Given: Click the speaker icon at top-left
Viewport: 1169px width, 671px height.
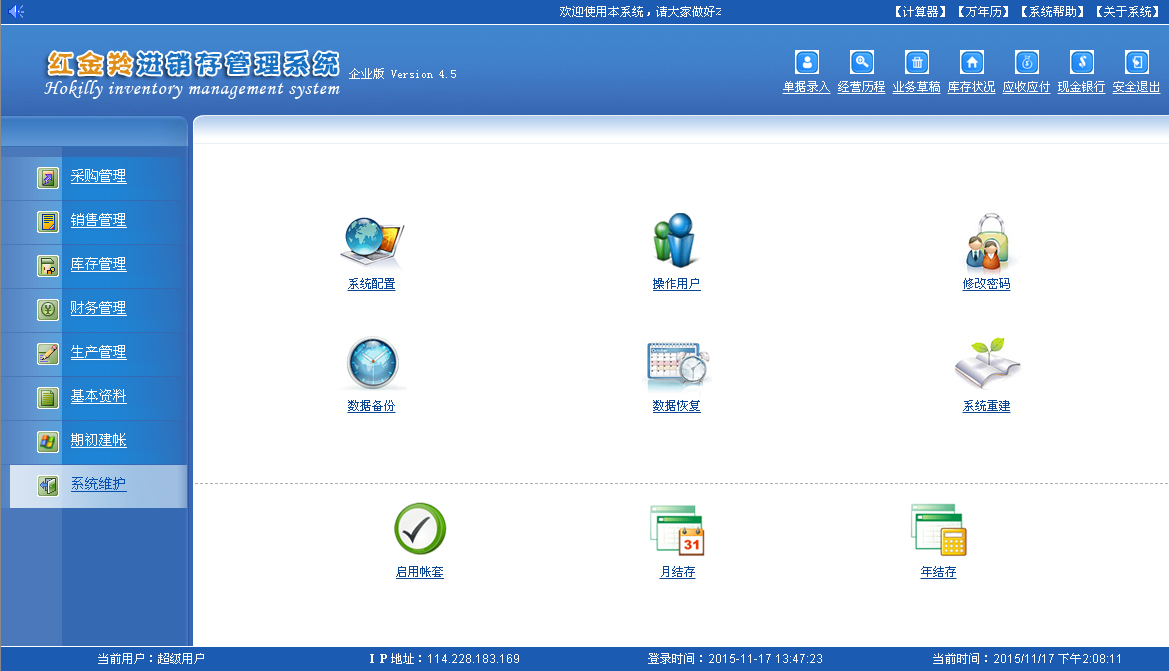Looking at the screenshot, I should click(x=16, y=12).
